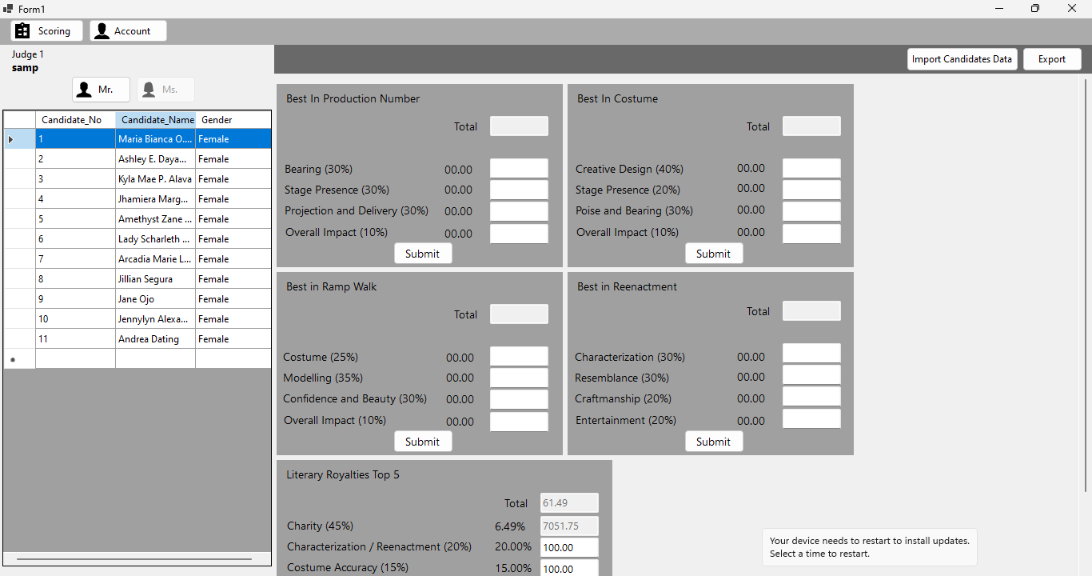Click Projection and Delivery (30%) input
This screenshot has width=1092, height=576.
click(519, 211)
